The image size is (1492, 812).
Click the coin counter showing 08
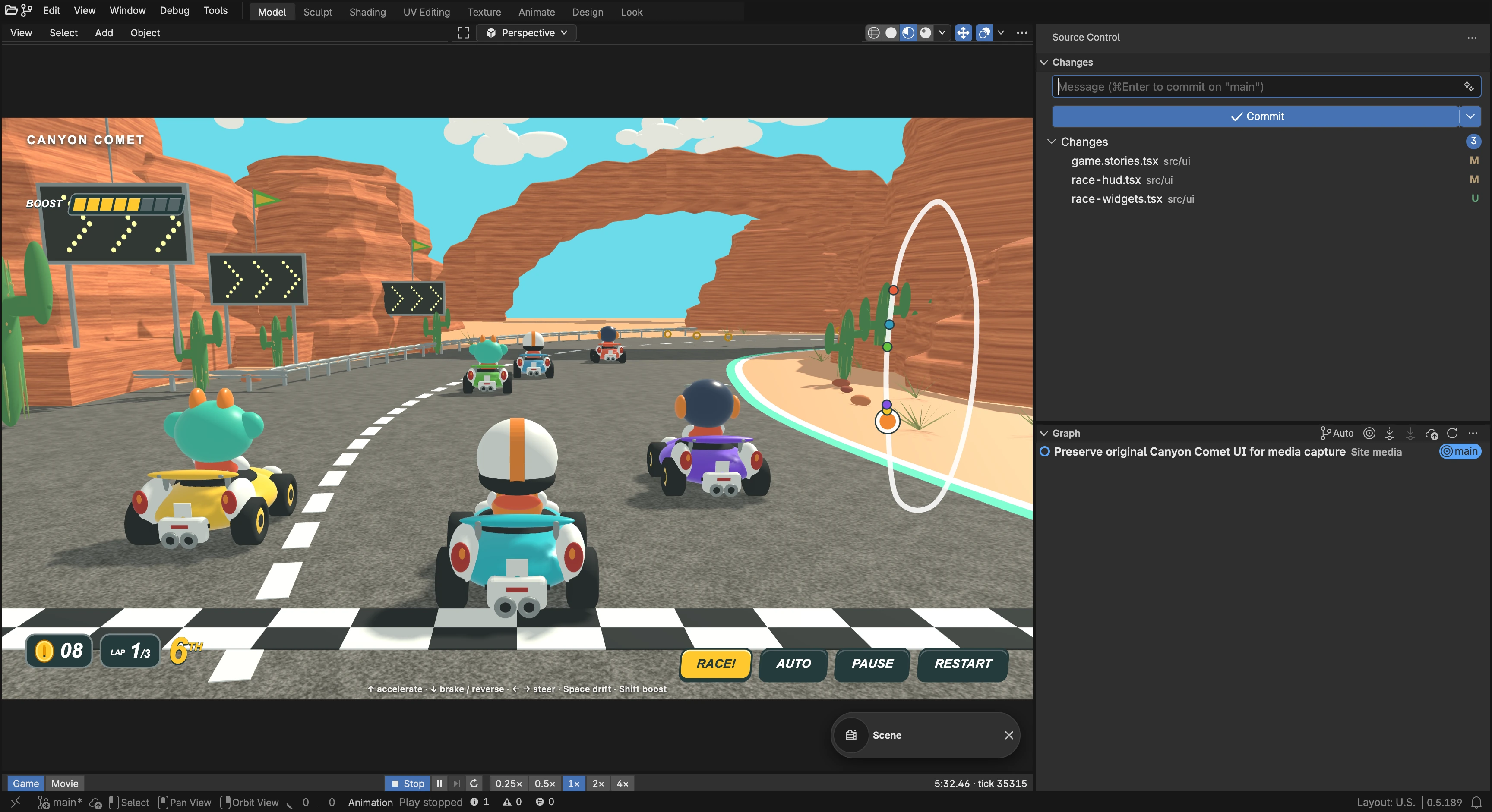point(59,651)
